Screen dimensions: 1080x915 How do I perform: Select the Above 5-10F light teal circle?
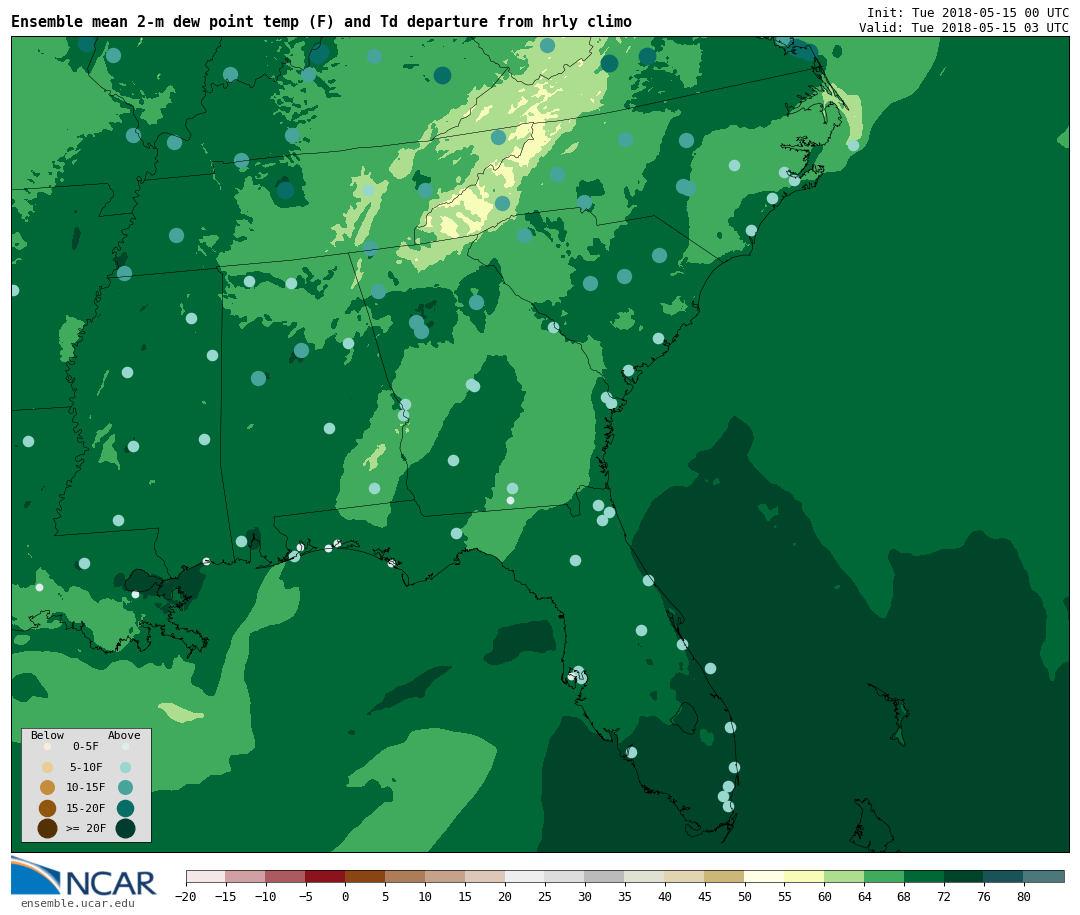(x=125, y=768)
